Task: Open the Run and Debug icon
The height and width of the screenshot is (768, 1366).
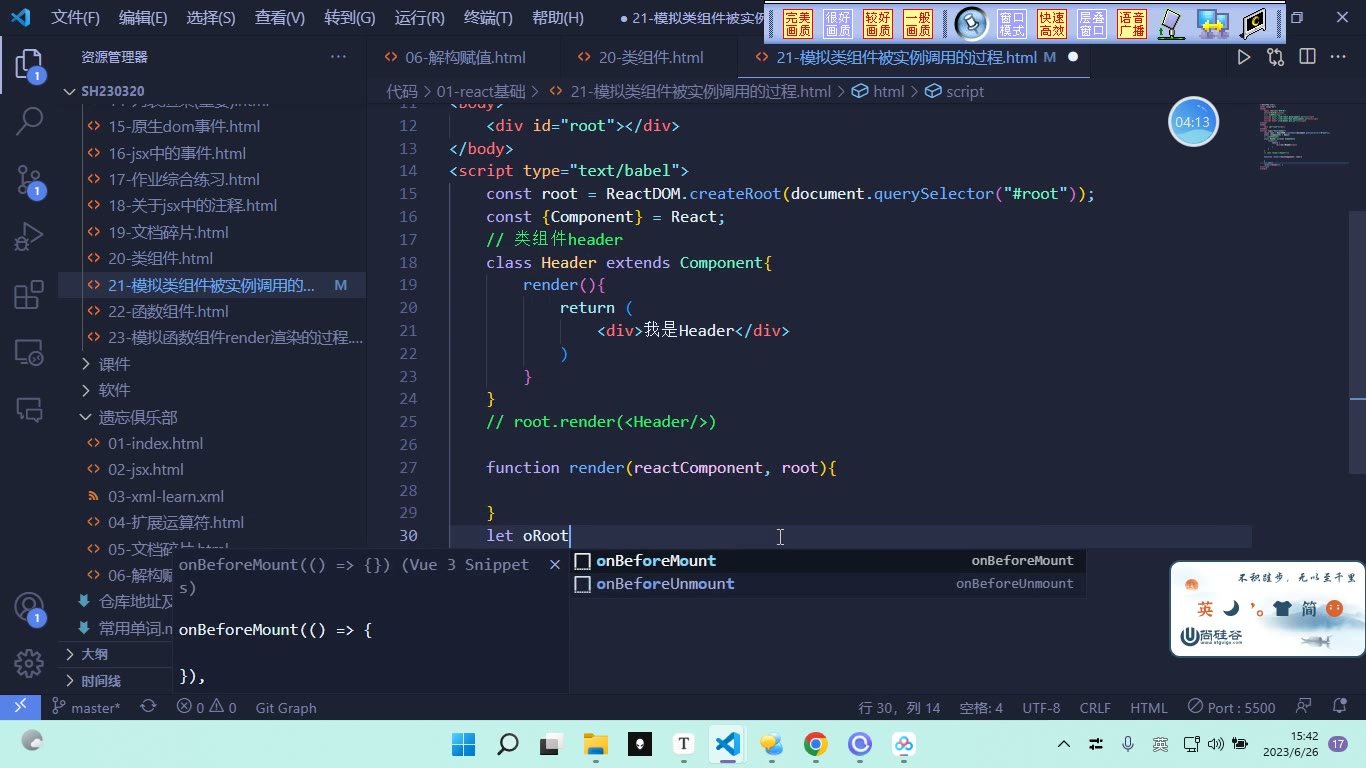Action: pyautogui.click(x=29, y=237)
